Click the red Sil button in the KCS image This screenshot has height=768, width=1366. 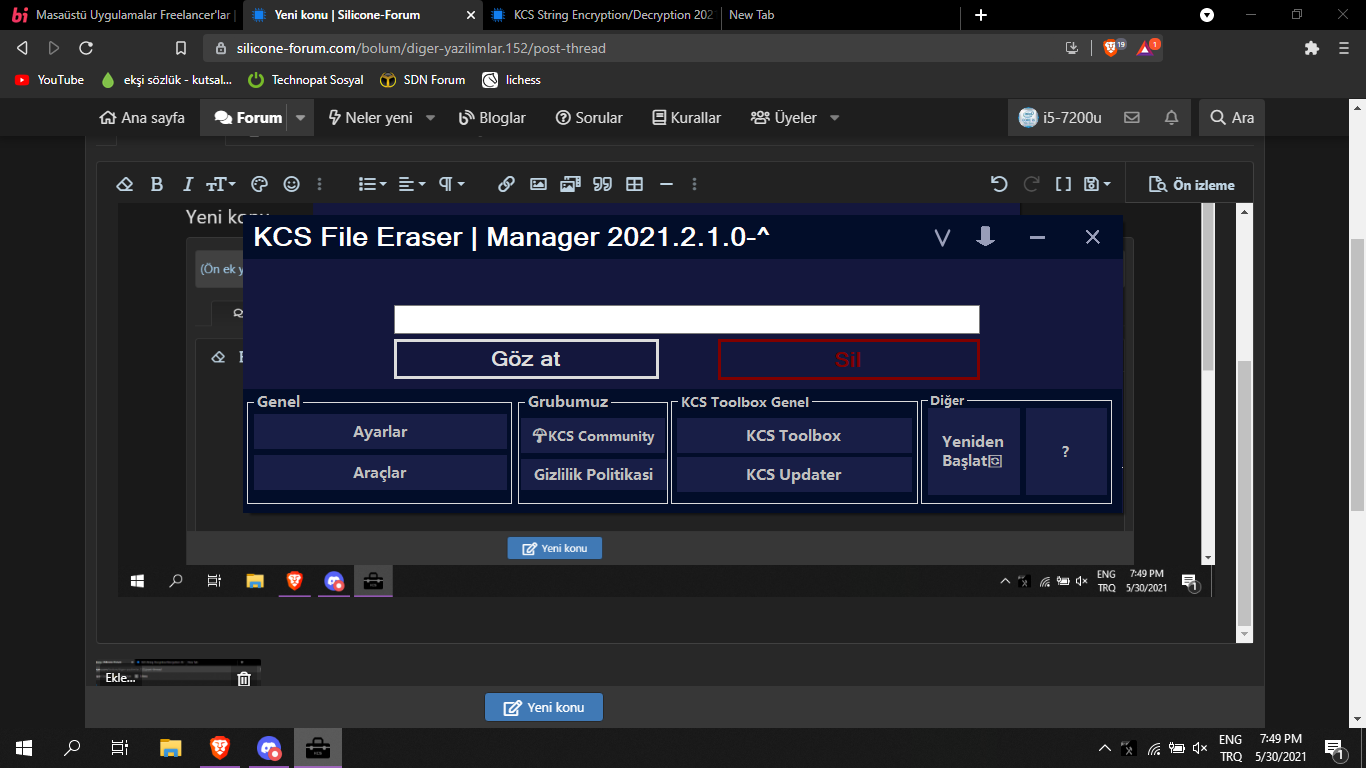(848, 360)
